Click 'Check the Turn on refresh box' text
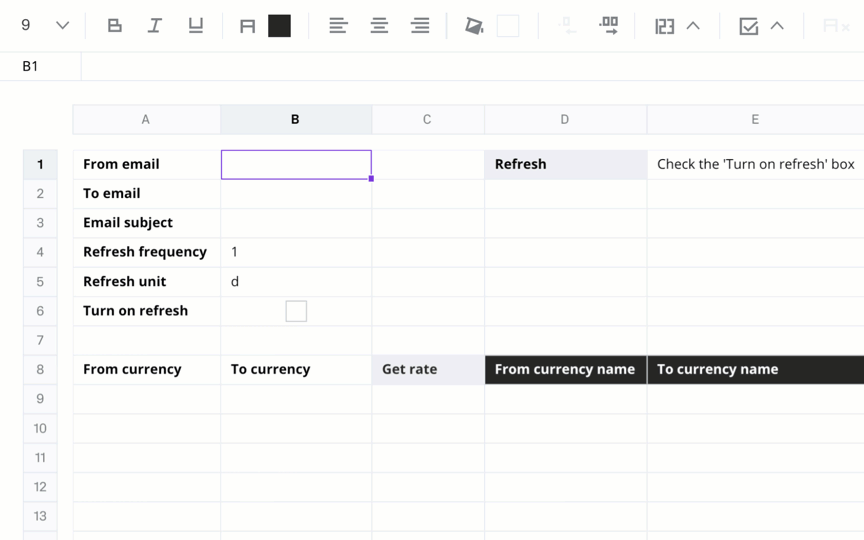The width and height of the screenshot is (864, 540). pos(755,164)
